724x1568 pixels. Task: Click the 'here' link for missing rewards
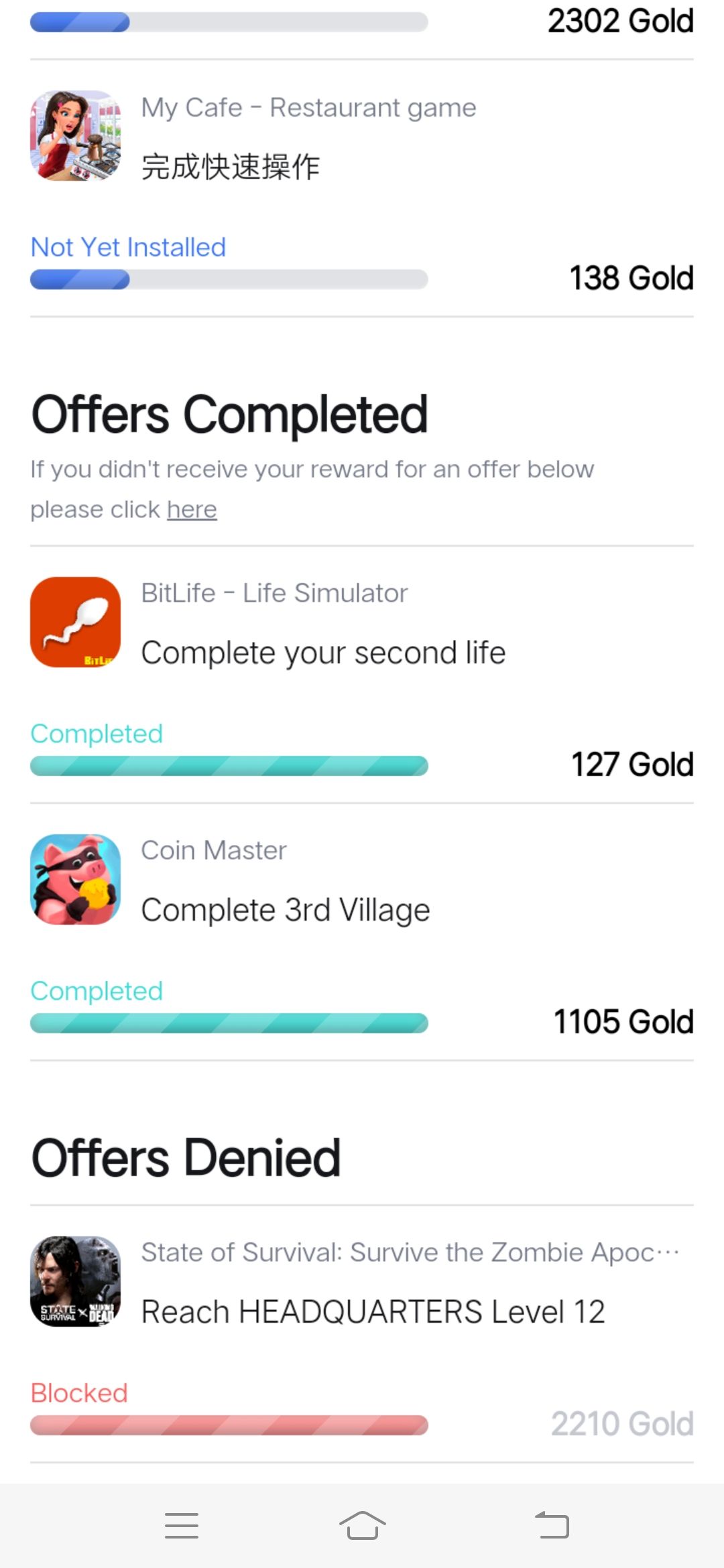192,509
